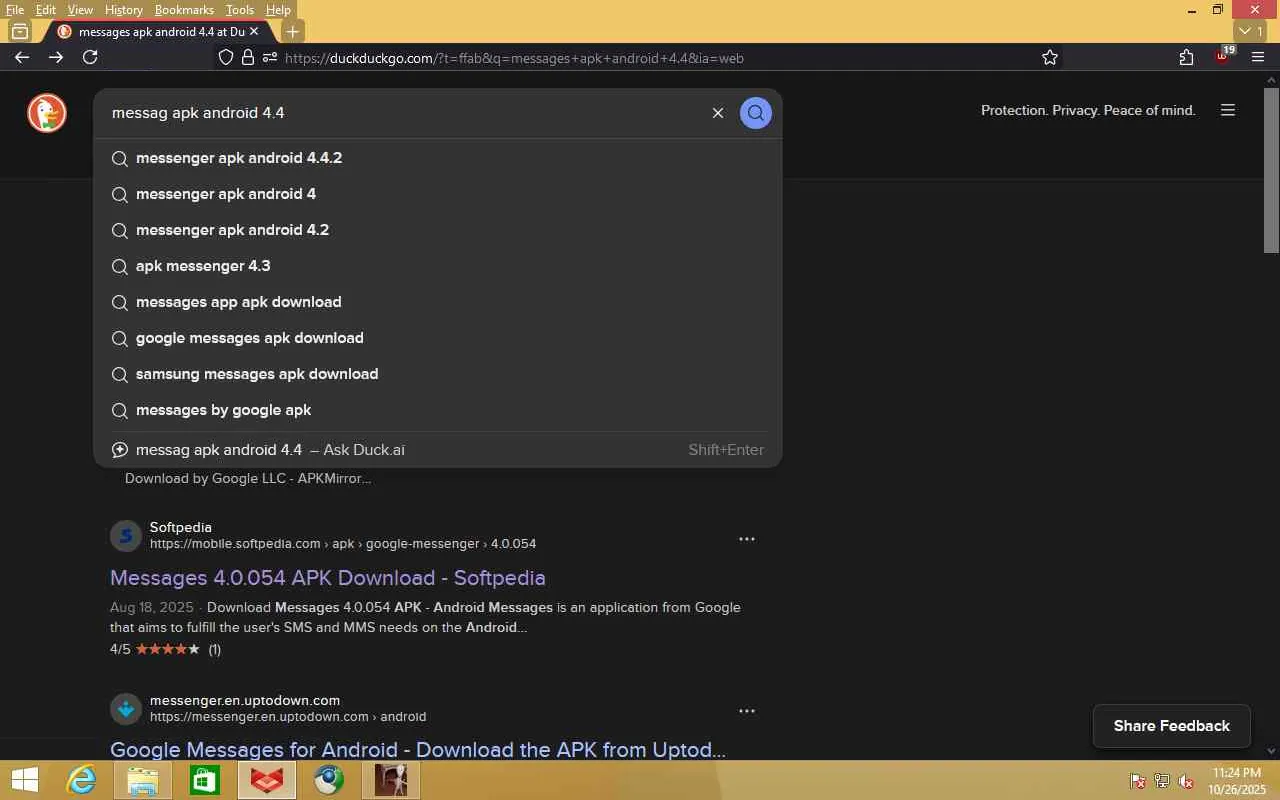
Task: Open the File menu
Action: click(15, 9)
